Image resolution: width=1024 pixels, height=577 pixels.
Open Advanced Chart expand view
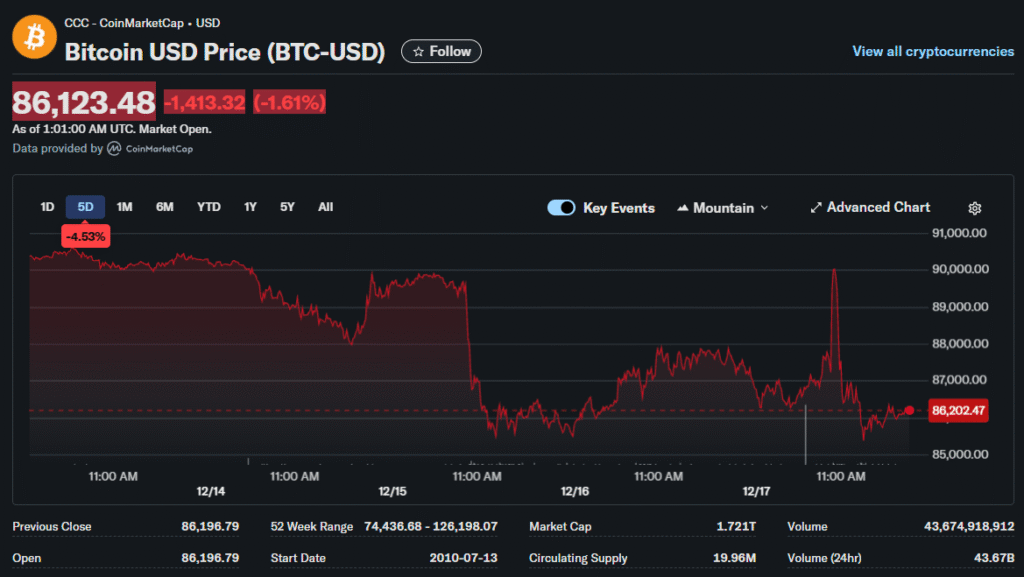coord(870,208)
